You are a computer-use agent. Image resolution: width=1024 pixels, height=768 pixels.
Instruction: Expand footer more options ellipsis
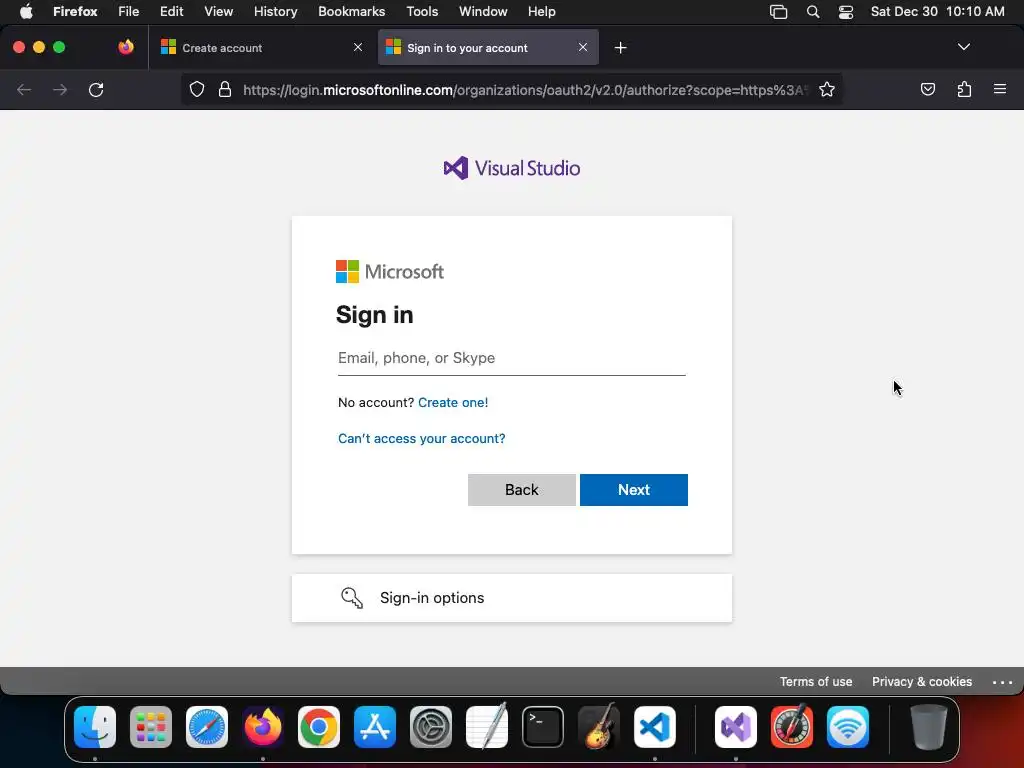pos(1002,682)
